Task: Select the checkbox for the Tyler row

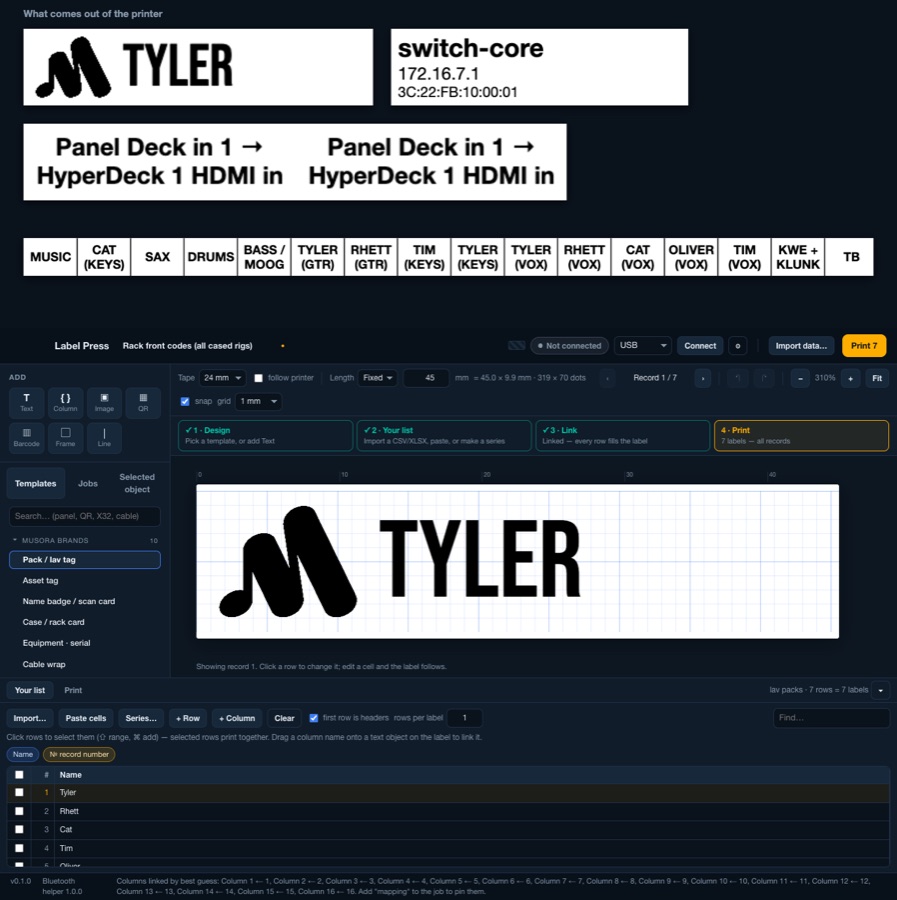Action: 19,793
